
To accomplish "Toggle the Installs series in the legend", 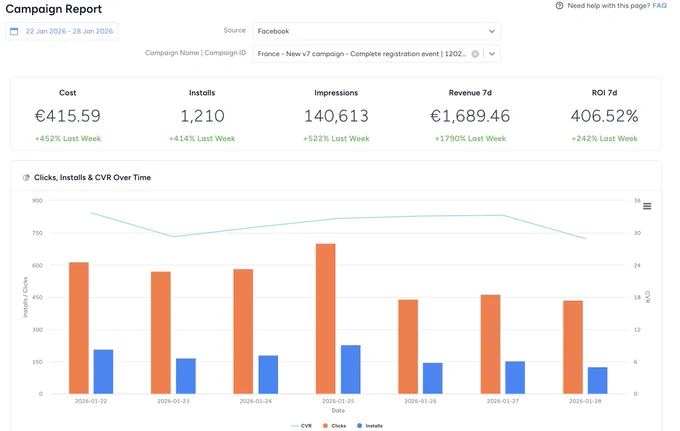I will pos(369,426).
